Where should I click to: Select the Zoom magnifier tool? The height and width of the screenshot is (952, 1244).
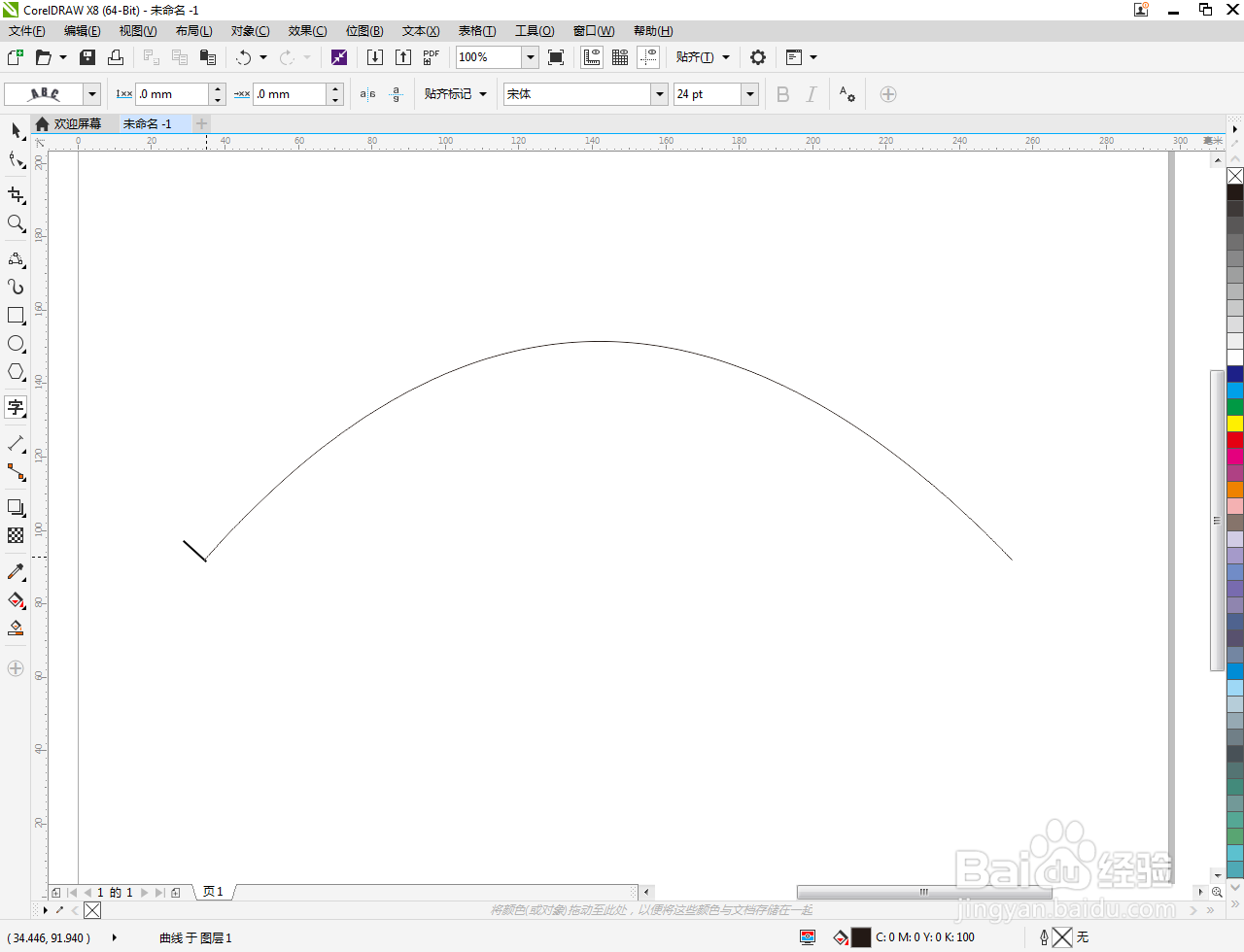click(x=16, y=223)
